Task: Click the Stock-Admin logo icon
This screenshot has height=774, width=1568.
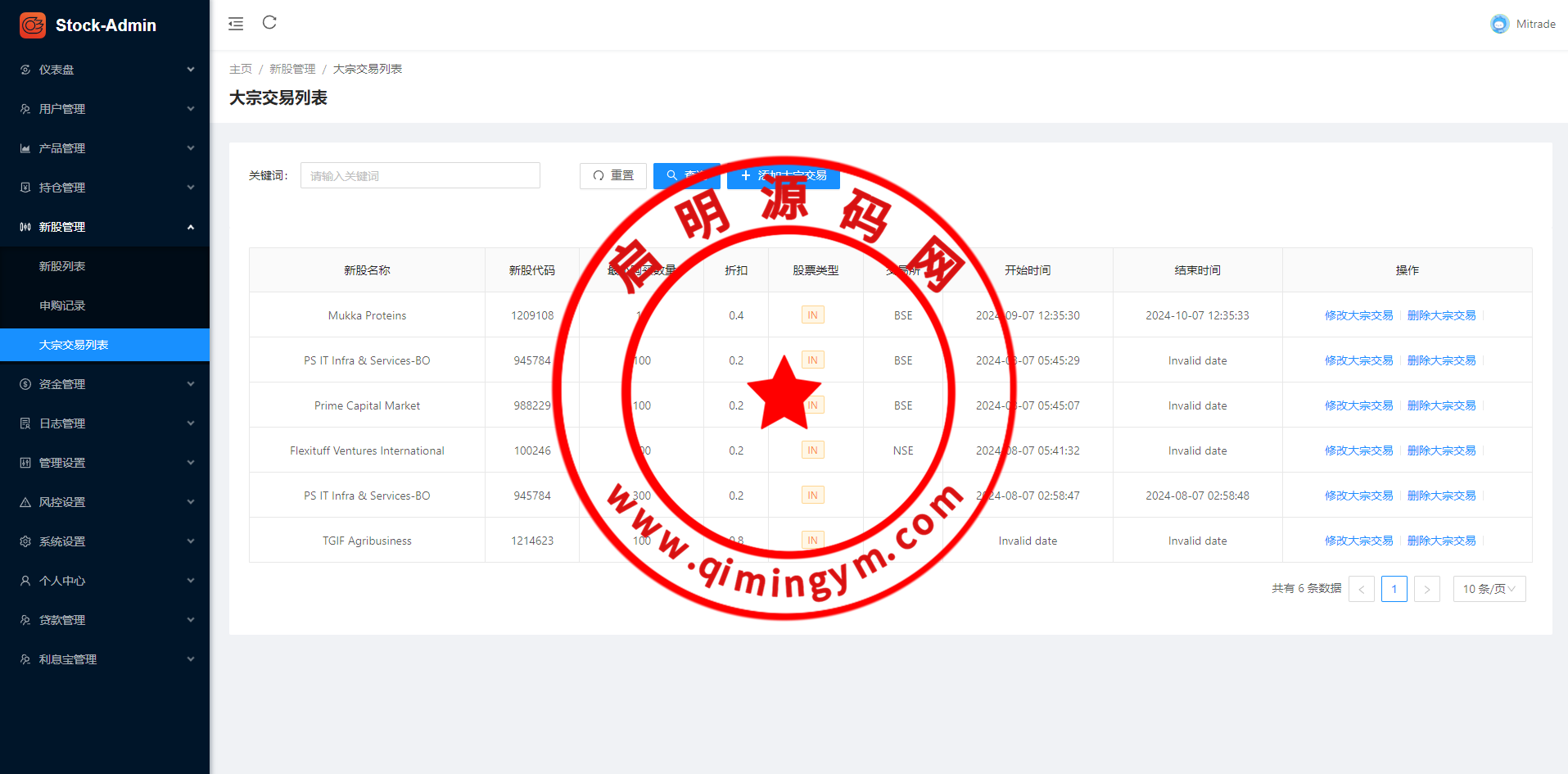Action: coord(33,25)
